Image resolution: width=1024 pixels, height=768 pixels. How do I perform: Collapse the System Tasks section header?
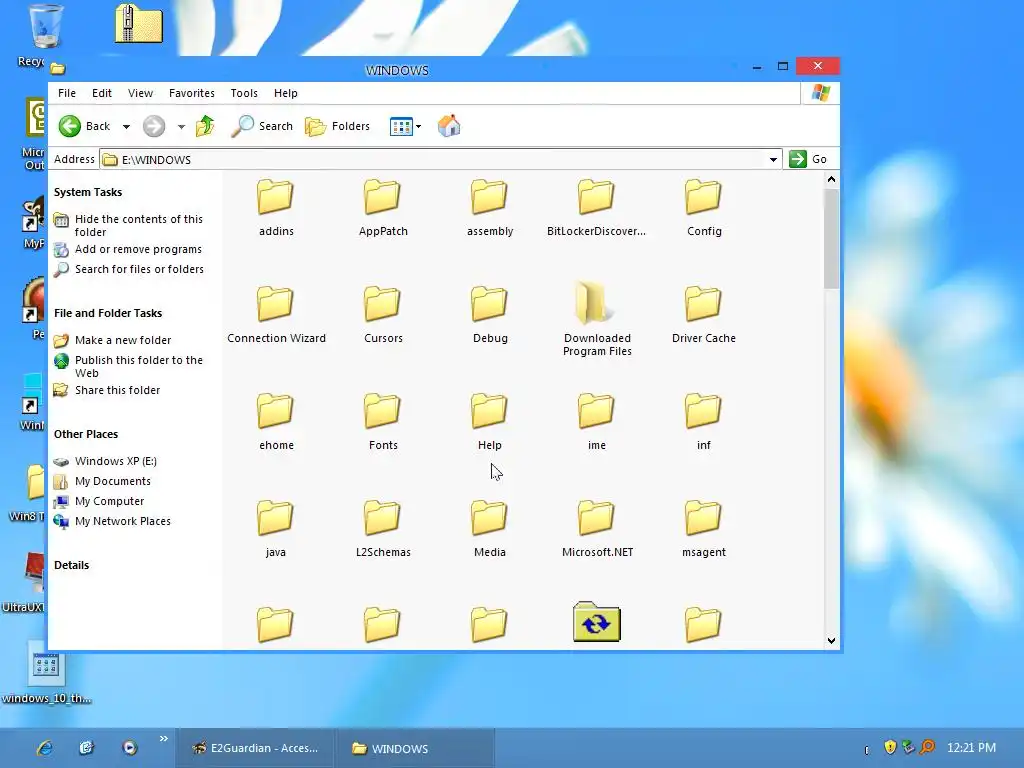[x=88, y=192]
